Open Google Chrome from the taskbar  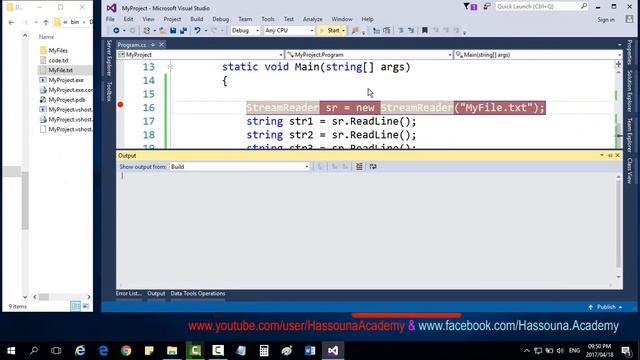point(126,351)
